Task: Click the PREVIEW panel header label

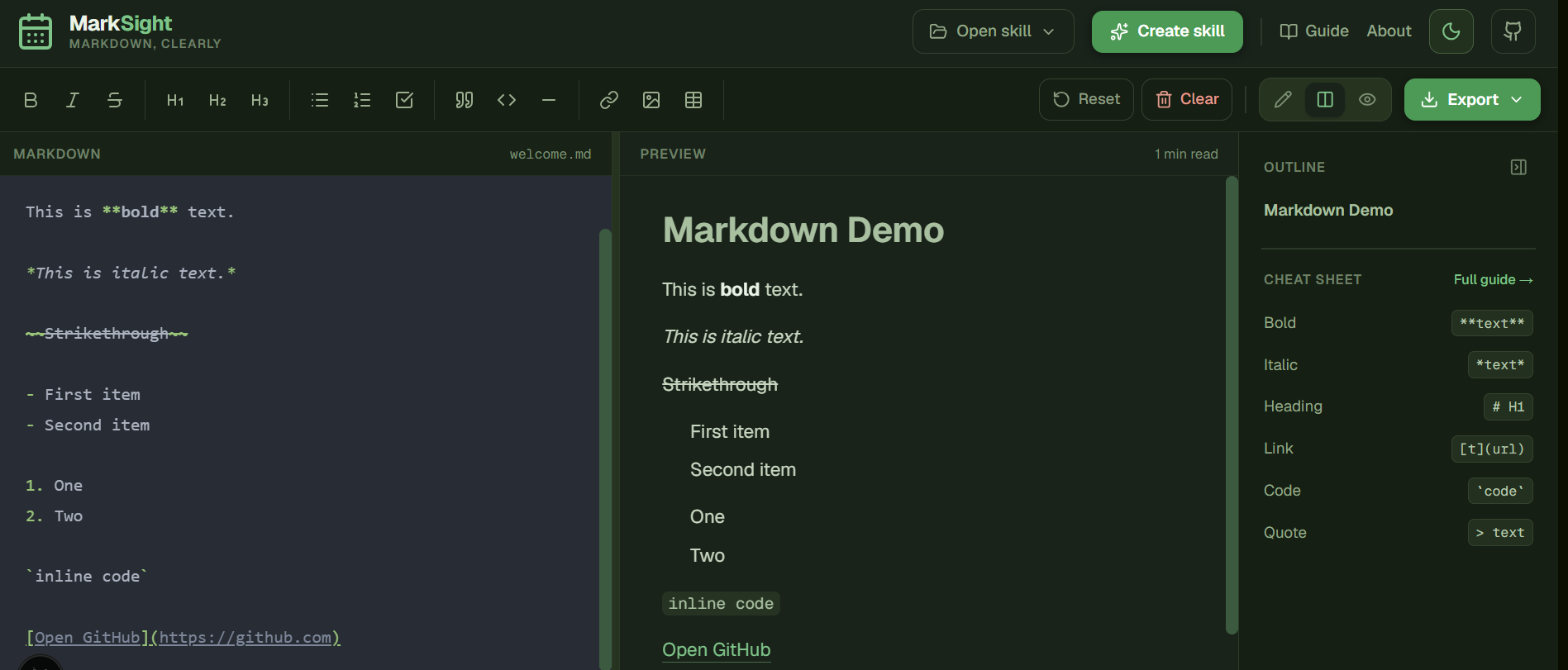Action: (x=673, y=154)
